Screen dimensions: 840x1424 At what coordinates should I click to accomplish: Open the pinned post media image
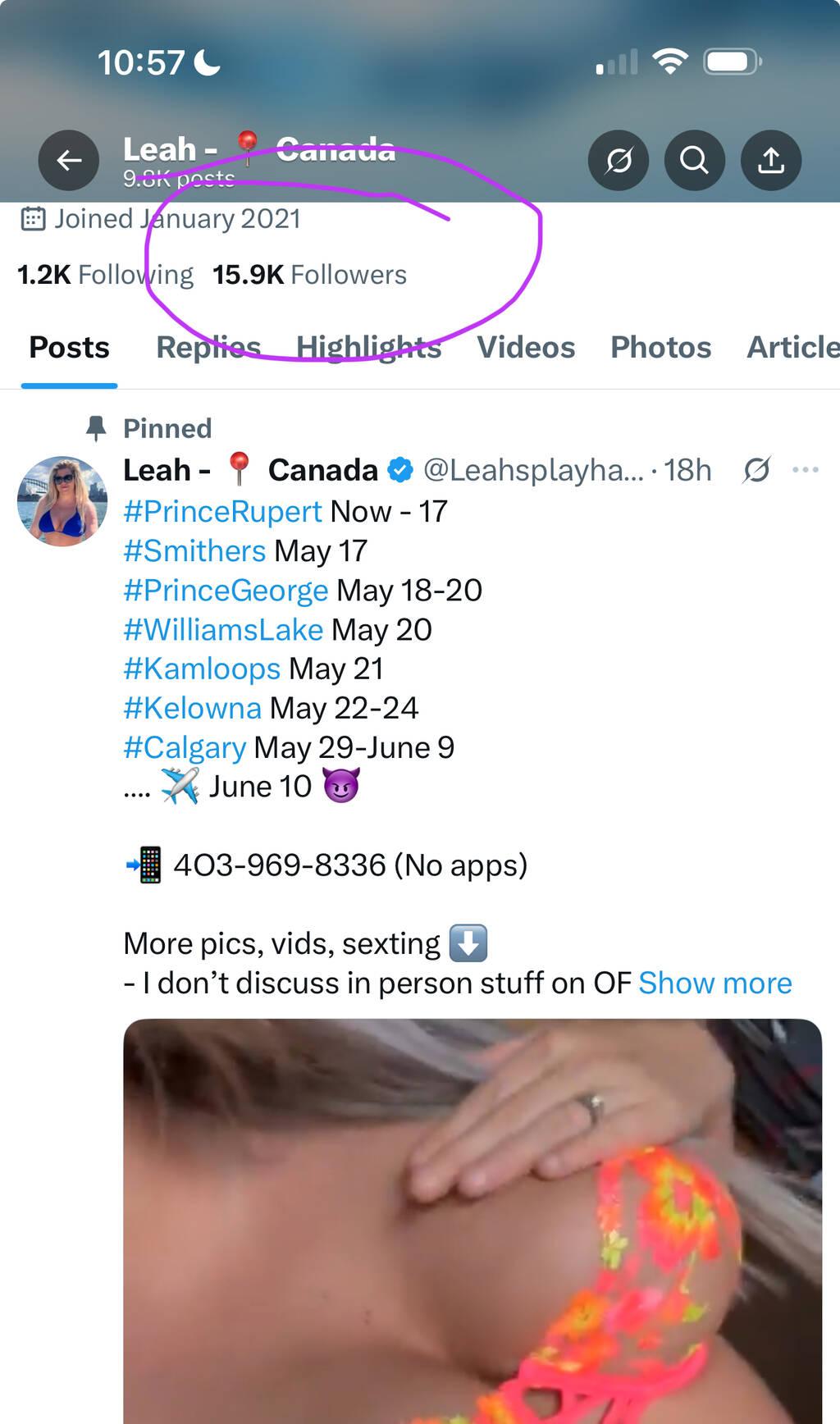(472, 1221)
